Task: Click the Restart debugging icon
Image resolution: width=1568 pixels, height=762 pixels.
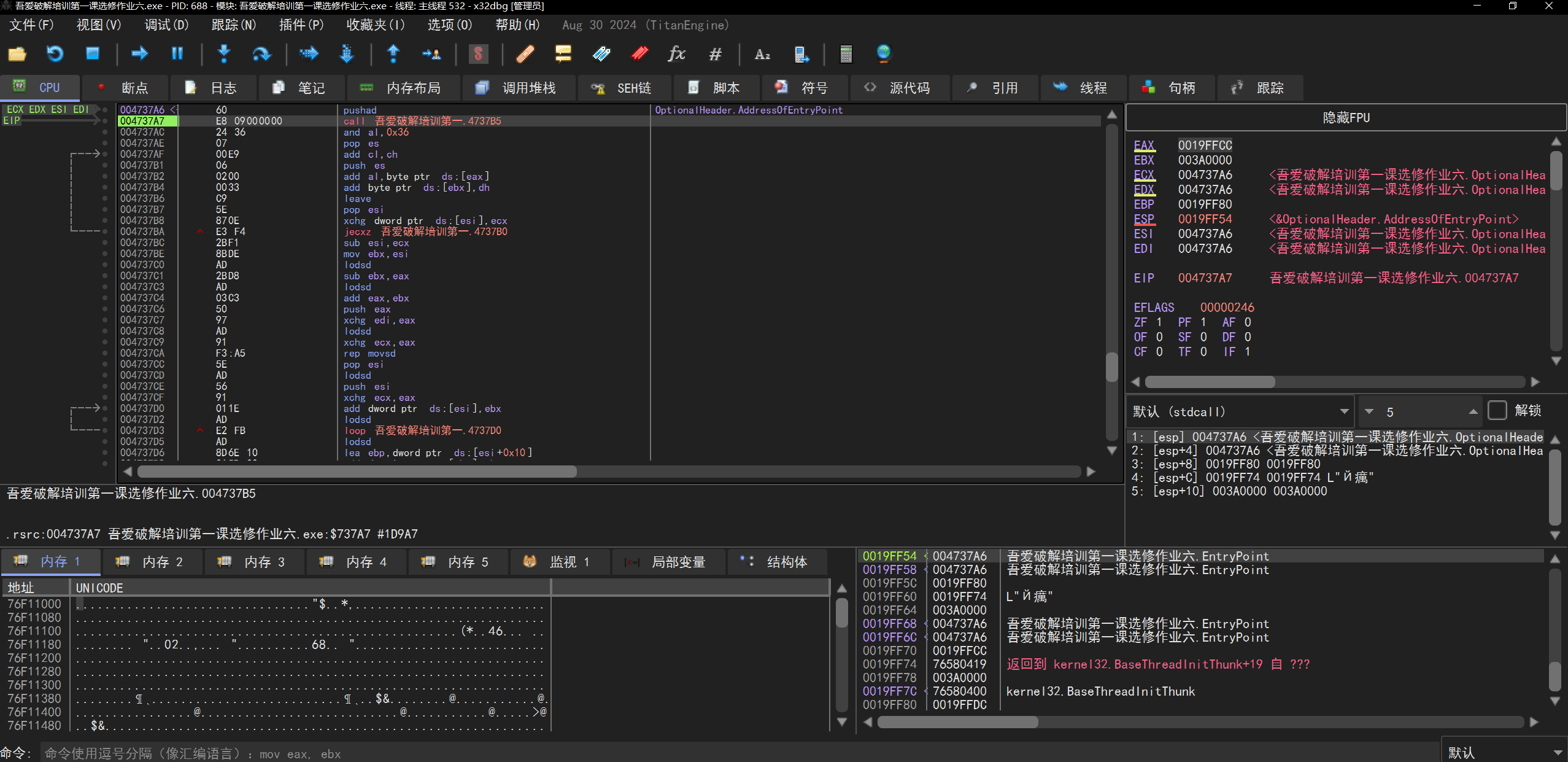Action: tap(55, 54)
